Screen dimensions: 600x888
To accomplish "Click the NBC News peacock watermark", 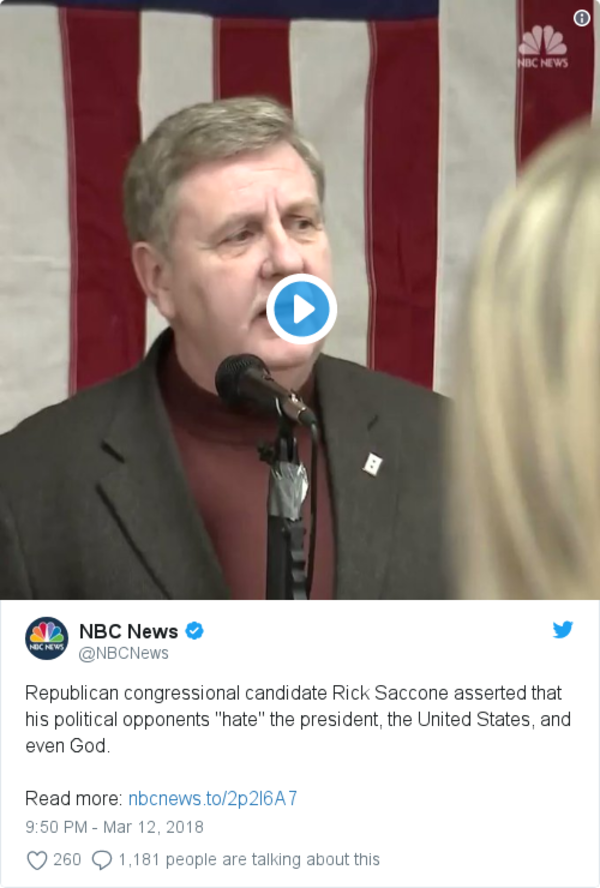I will click(x=542, y=48).
